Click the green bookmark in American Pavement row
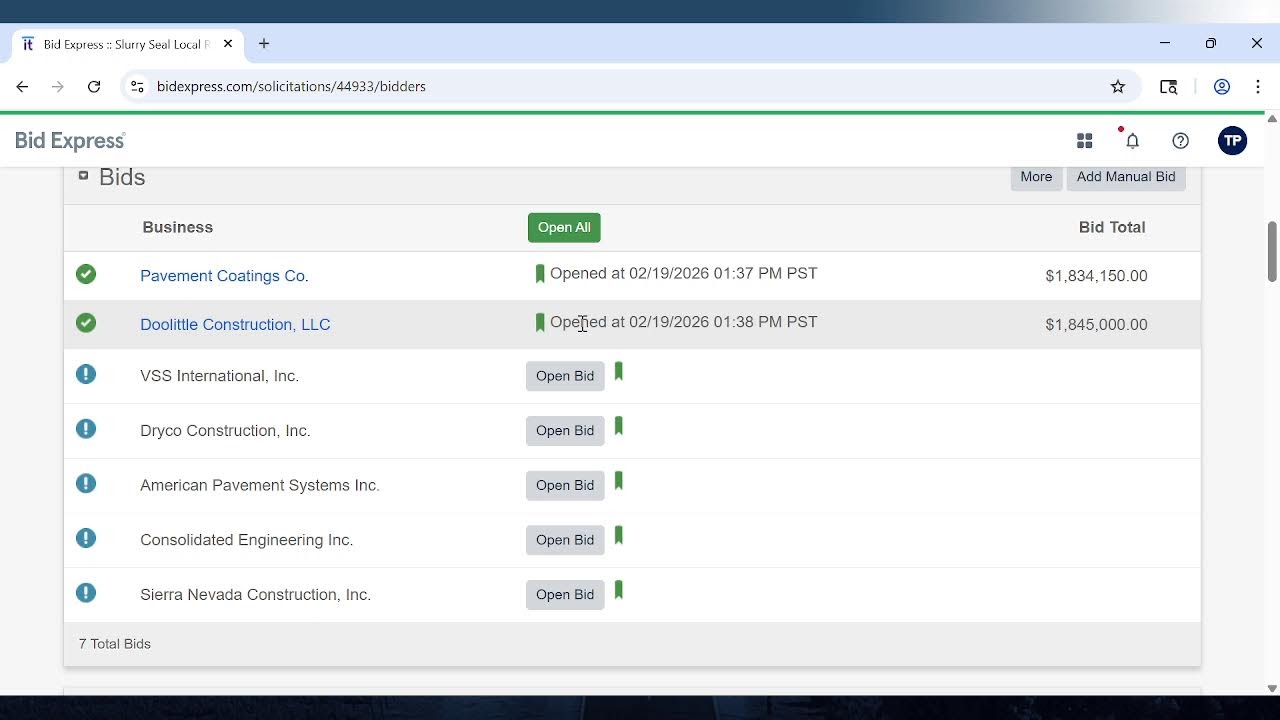The height and width of the screenshot is (720, 1280). pos(619,482)
